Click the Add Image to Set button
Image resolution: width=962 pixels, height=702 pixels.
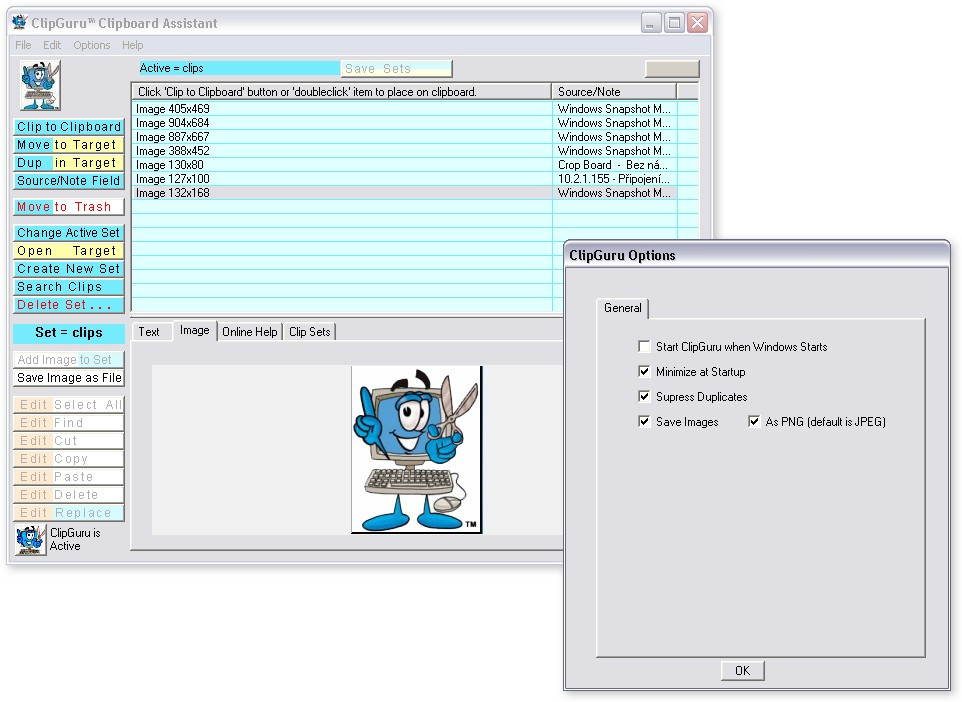click(69, 360)
